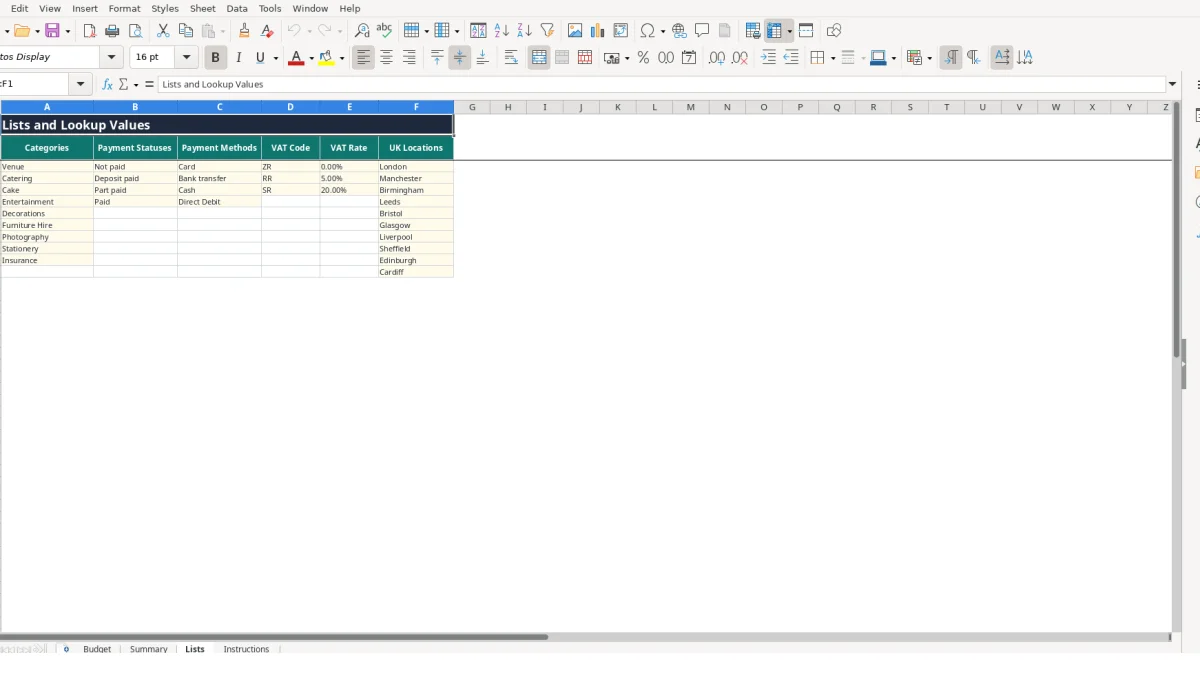
Task: Select the '20.00%' VAT rate cell
Action: pyautogui.click(x=349, y=190)
